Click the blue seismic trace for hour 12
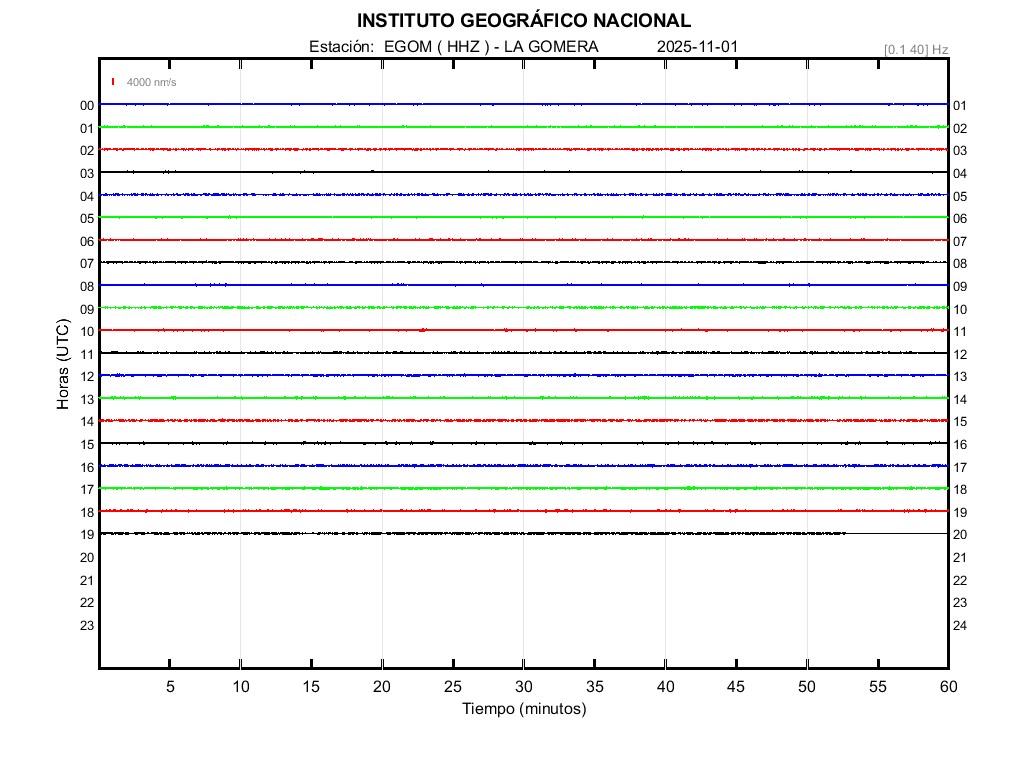Image resolution: width=1024 pixels, height=768 pixels. pyautogui.click(x=523, y=375)
